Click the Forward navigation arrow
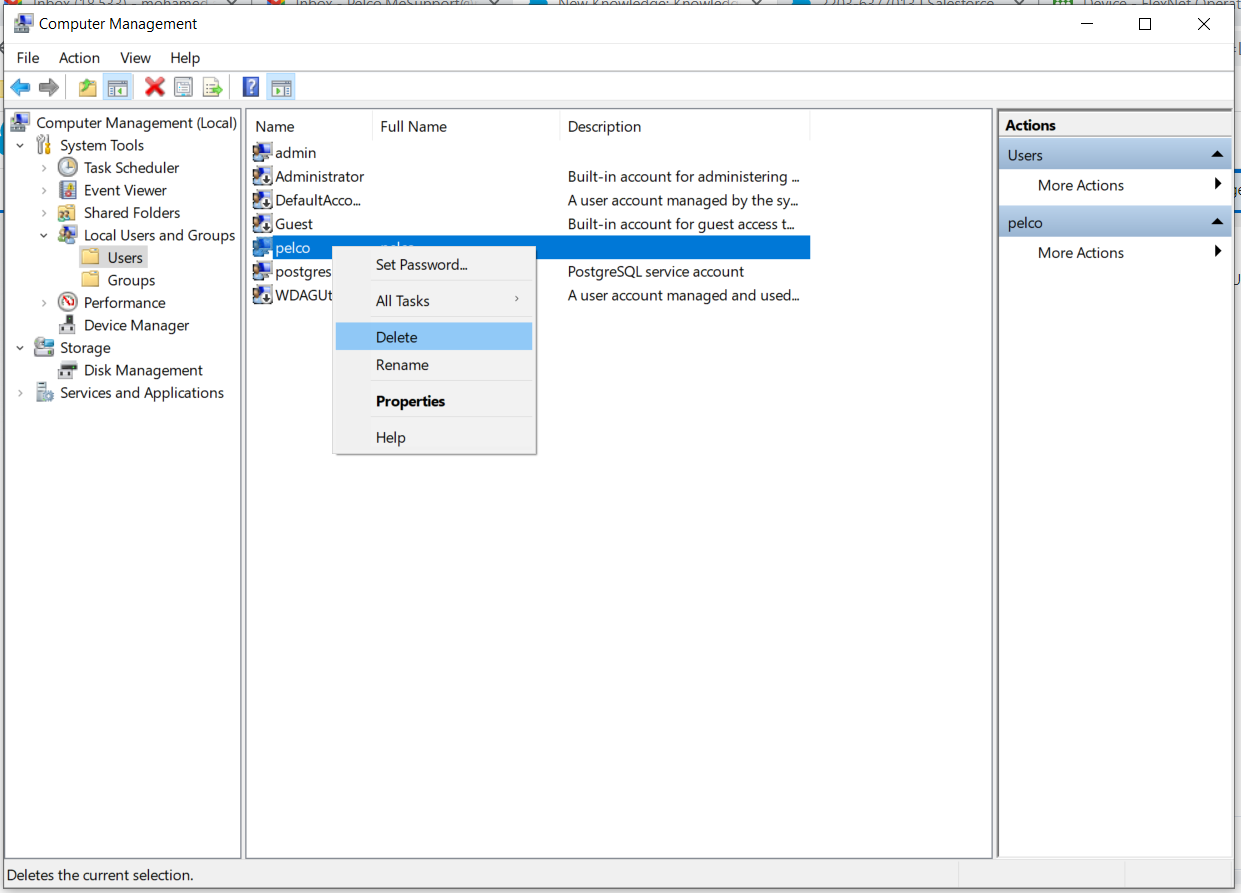 coord(49,87)
